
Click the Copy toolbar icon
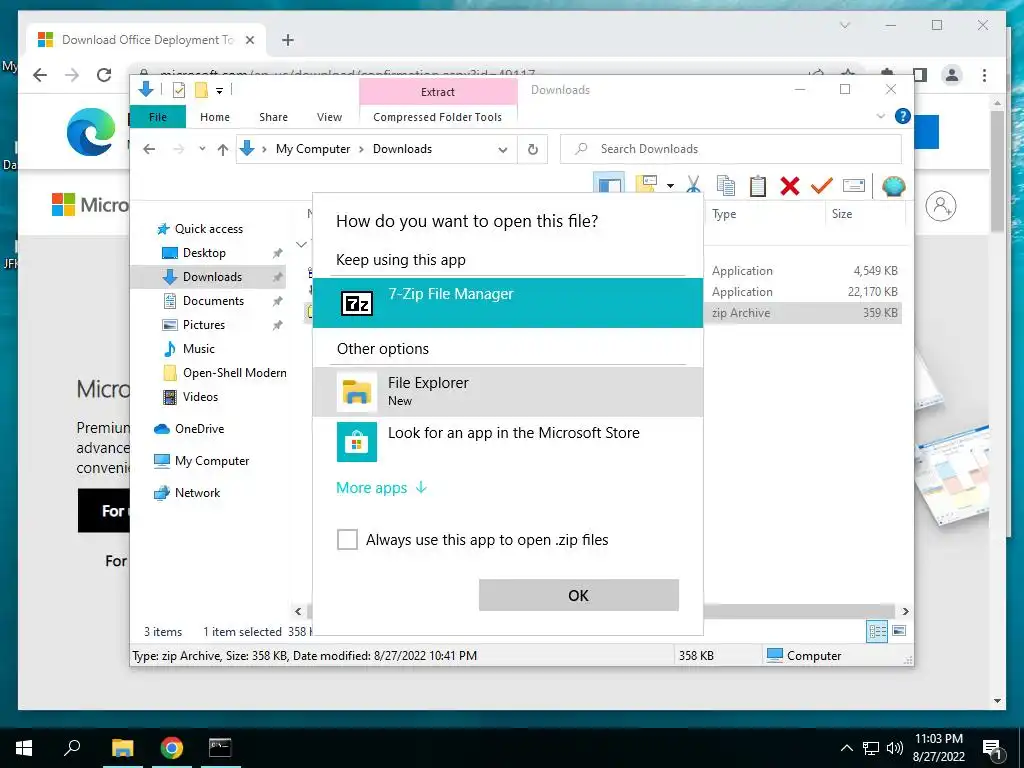pos(726,186)
